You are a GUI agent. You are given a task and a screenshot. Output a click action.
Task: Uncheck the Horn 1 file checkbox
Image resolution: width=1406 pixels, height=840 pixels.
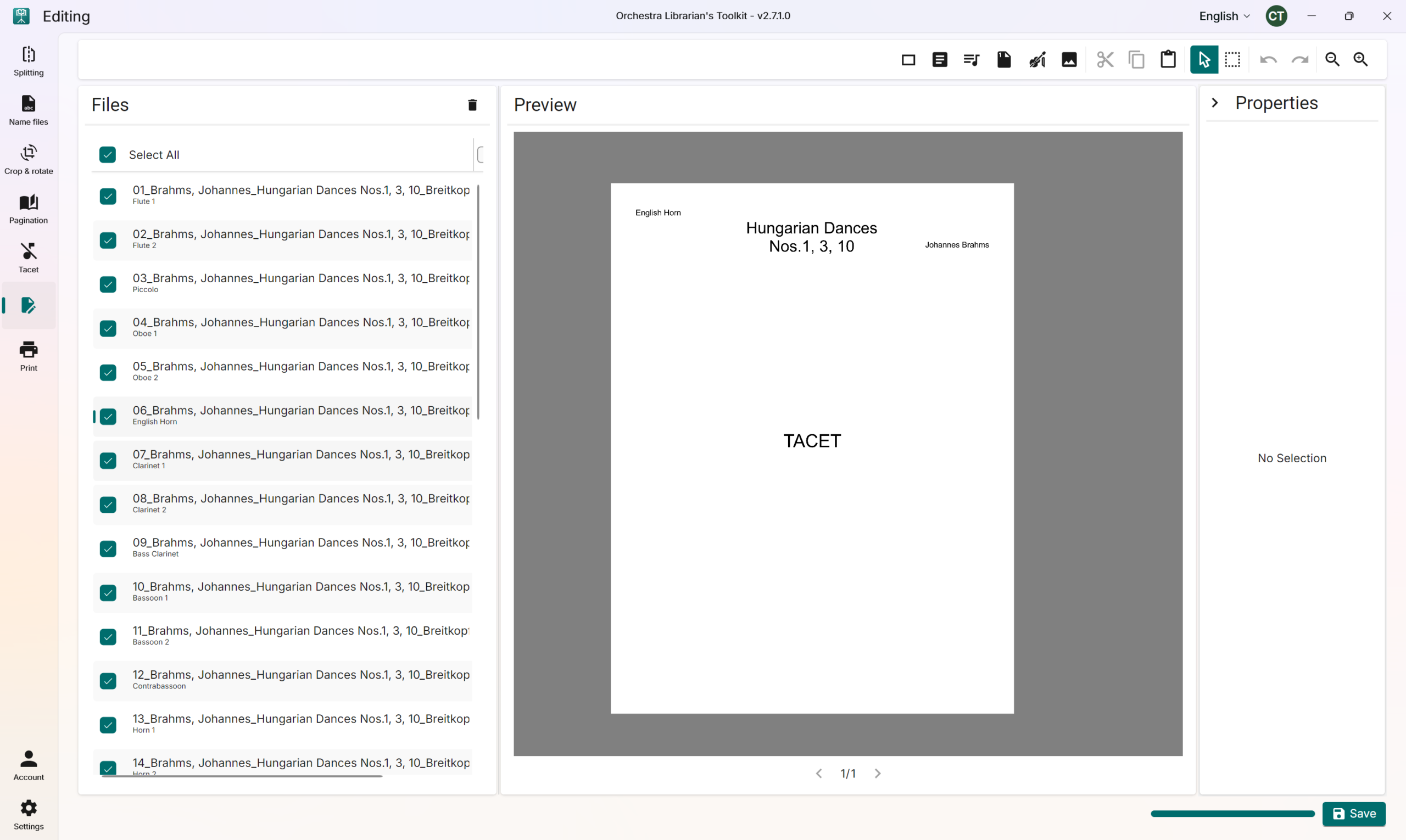(108, 726)
